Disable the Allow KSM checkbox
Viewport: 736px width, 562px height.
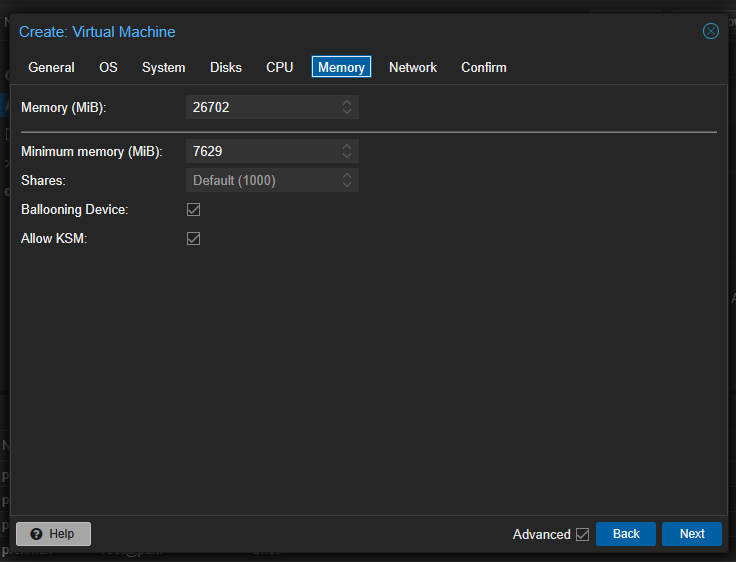[193, 239]
